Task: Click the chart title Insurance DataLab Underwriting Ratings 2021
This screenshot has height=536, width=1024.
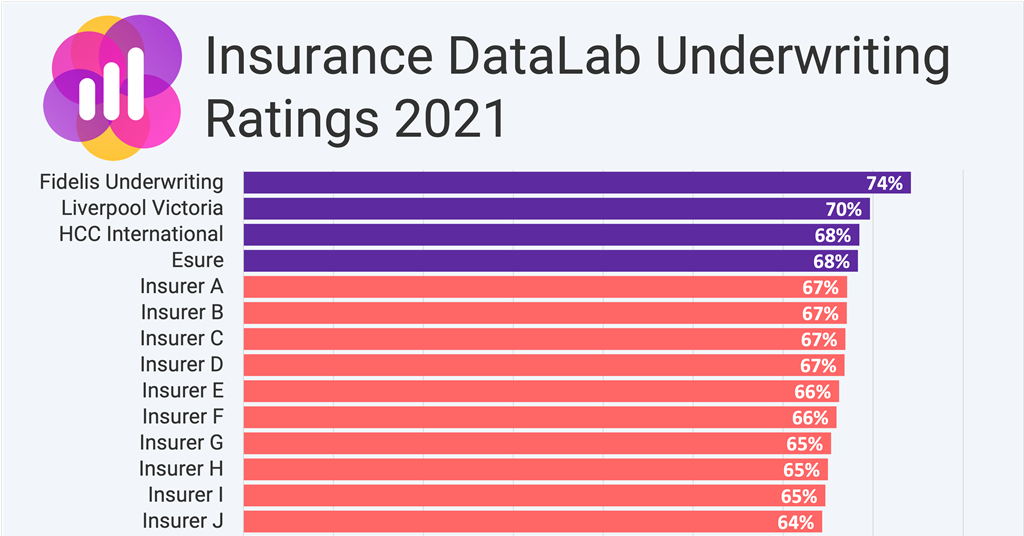Action: point(577,89)
